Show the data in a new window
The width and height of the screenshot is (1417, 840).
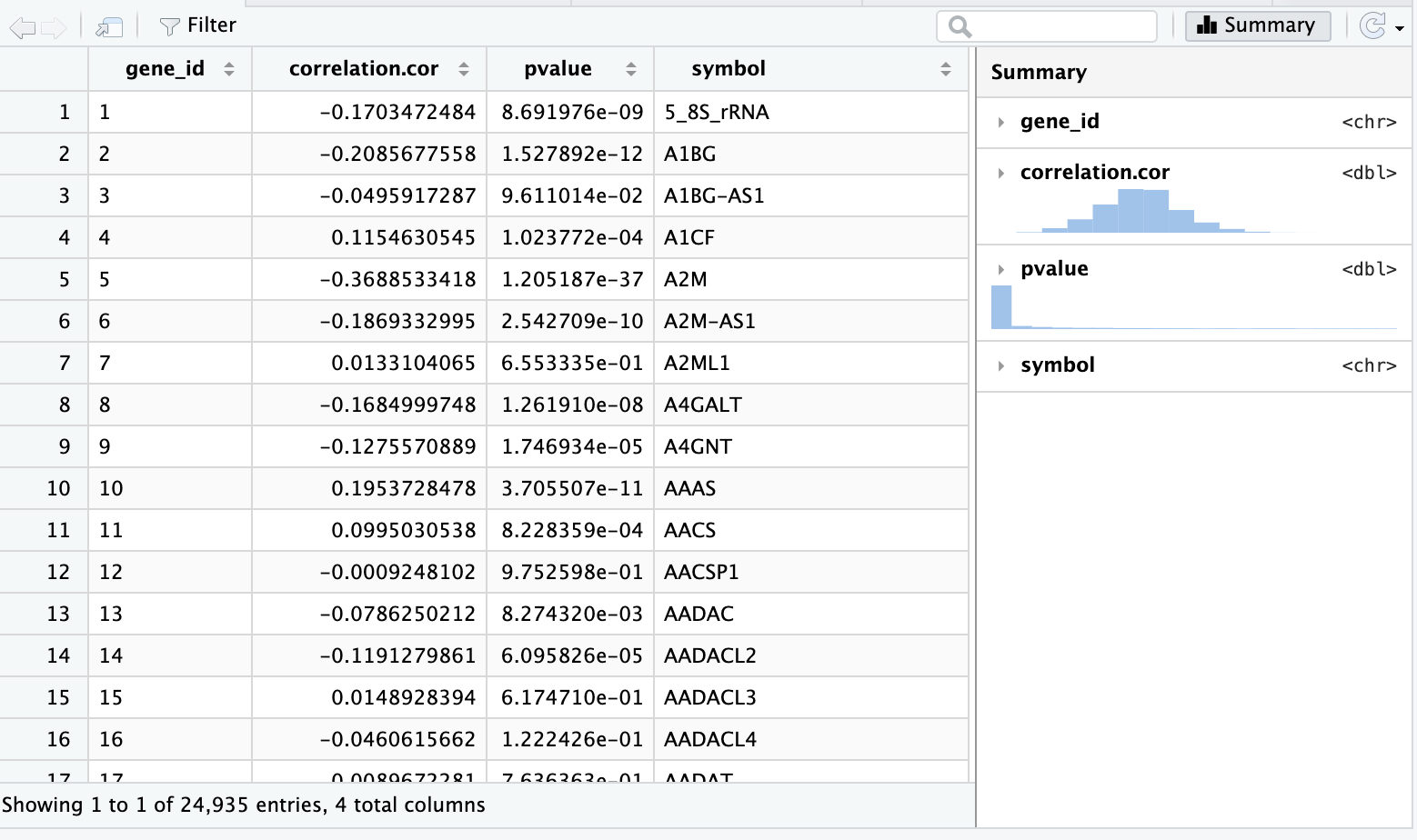[x=109, y=27]
